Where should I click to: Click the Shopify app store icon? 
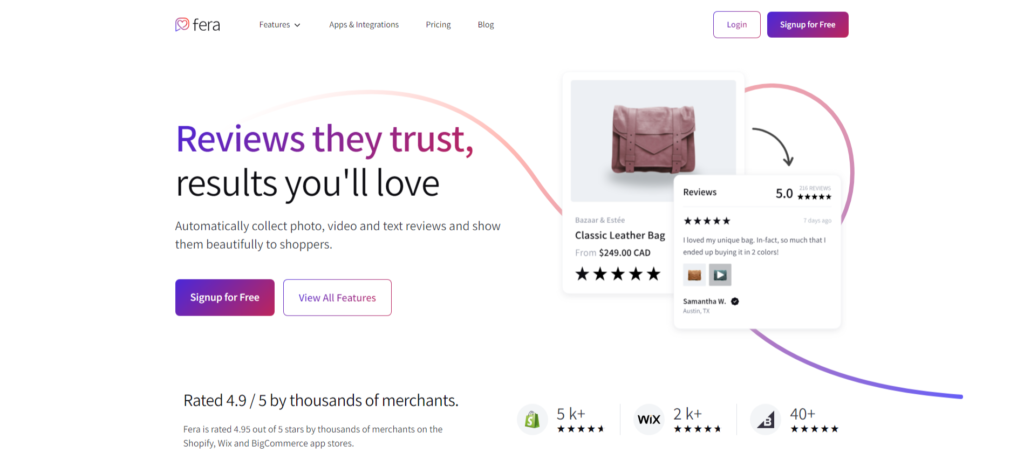click(x=532, y=419)
